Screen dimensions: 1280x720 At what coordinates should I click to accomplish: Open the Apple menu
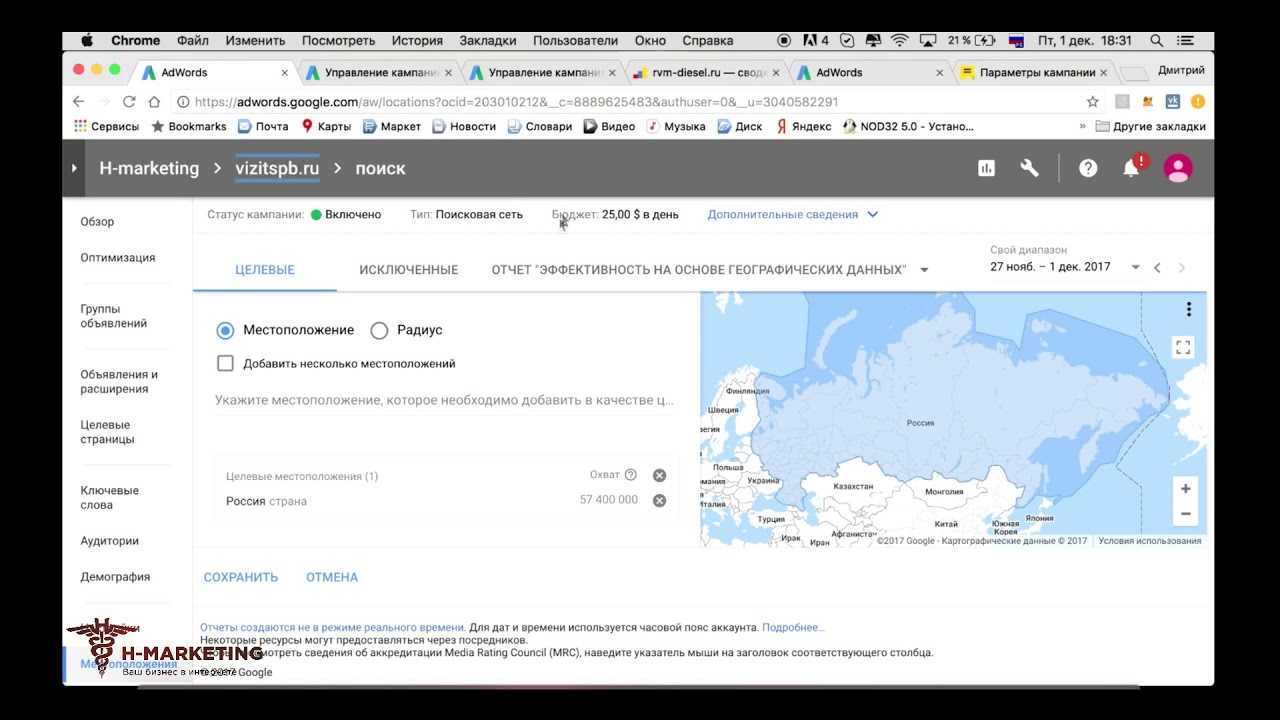(x=86, y=40)
